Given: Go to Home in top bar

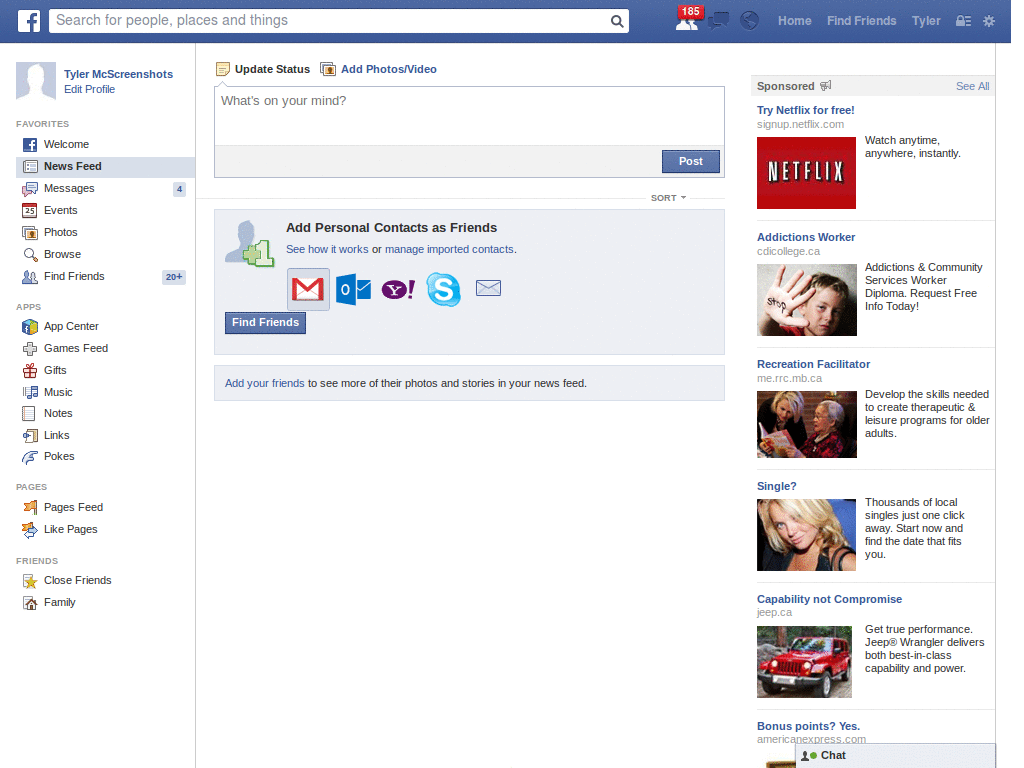Looking at the screenshot, I should pos(794,21).
